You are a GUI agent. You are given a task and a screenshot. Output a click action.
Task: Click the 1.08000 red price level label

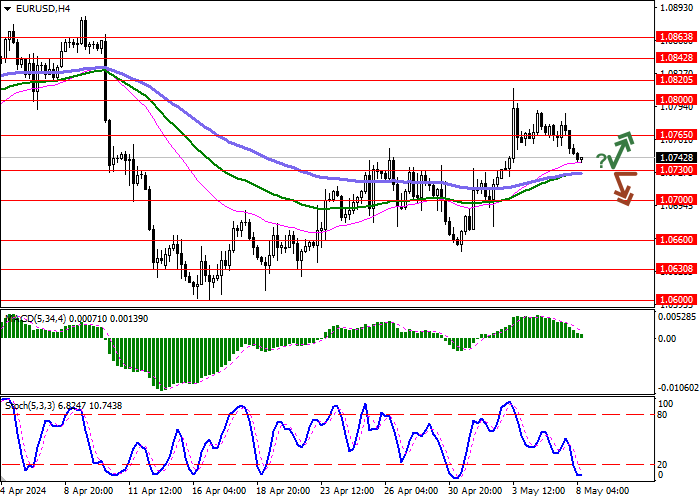677,100
